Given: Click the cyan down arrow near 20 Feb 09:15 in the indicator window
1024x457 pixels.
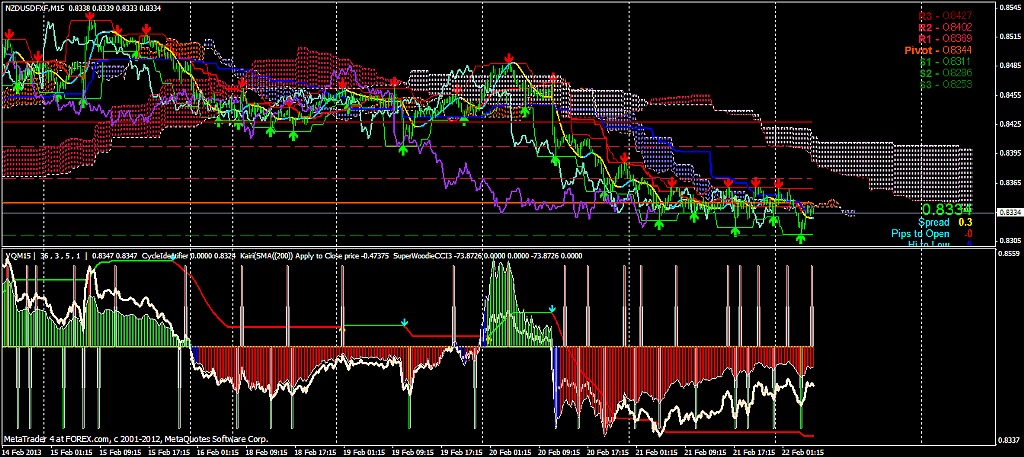Looking at the screenshot, I should tap(553, 309).
